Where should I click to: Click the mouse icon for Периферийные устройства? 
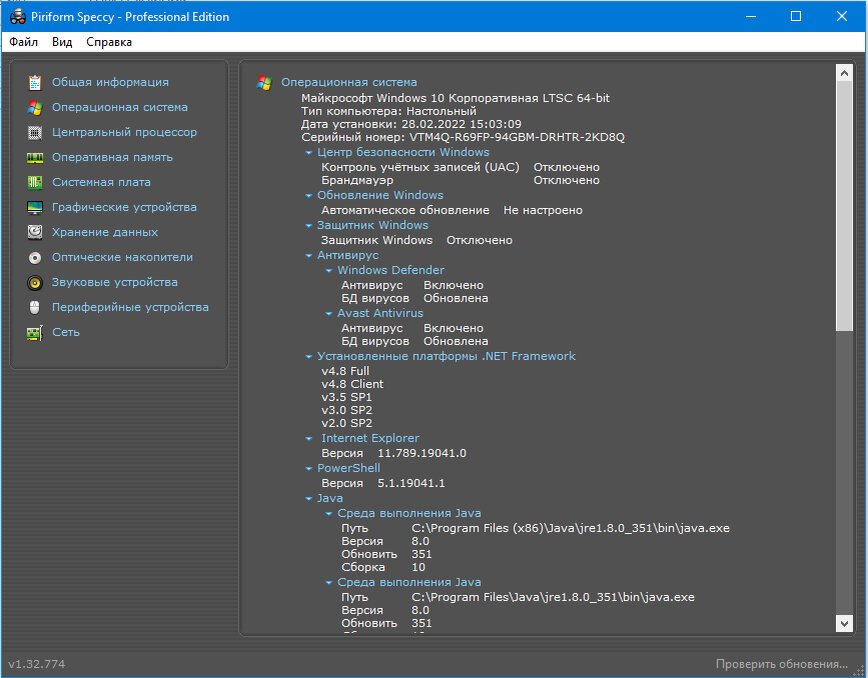coord(35,307)
